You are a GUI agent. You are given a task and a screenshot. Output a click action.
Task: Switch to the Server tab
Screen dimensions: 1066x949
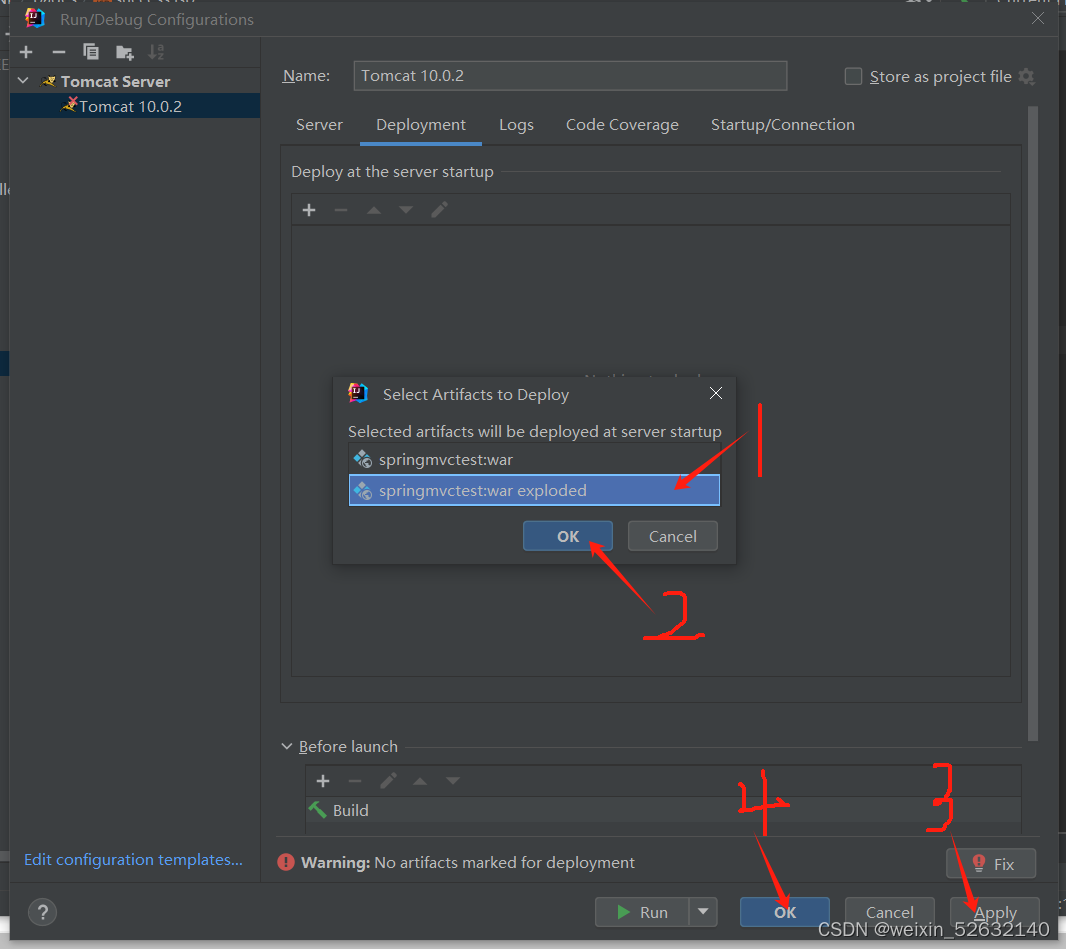click(319, 124)
